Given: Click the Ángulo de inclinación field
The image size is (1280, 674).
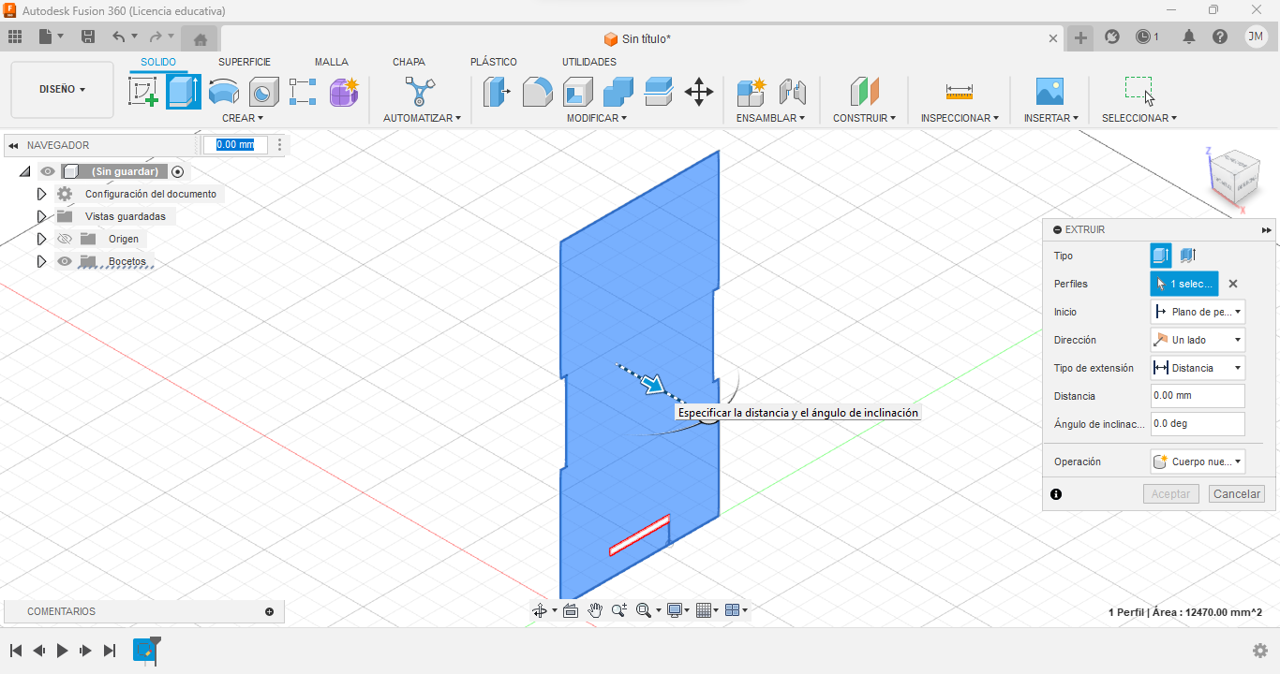Looking at the screenshot, I should 1197,424.
